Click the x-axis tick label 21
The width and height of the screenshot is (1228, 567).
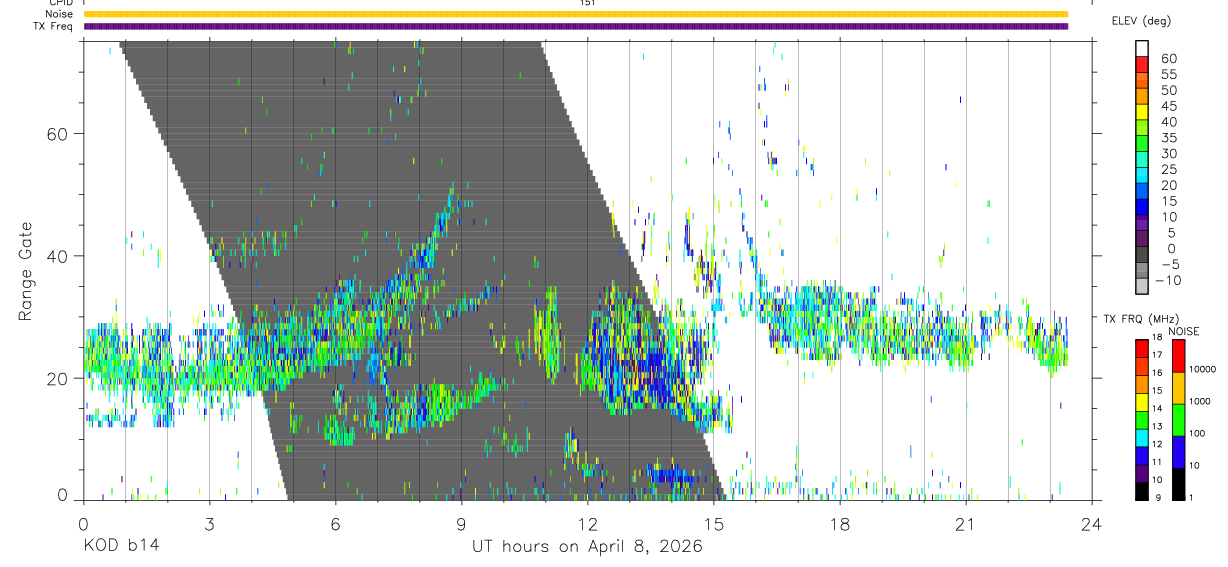pyautogui.click(x=965, y=524)
